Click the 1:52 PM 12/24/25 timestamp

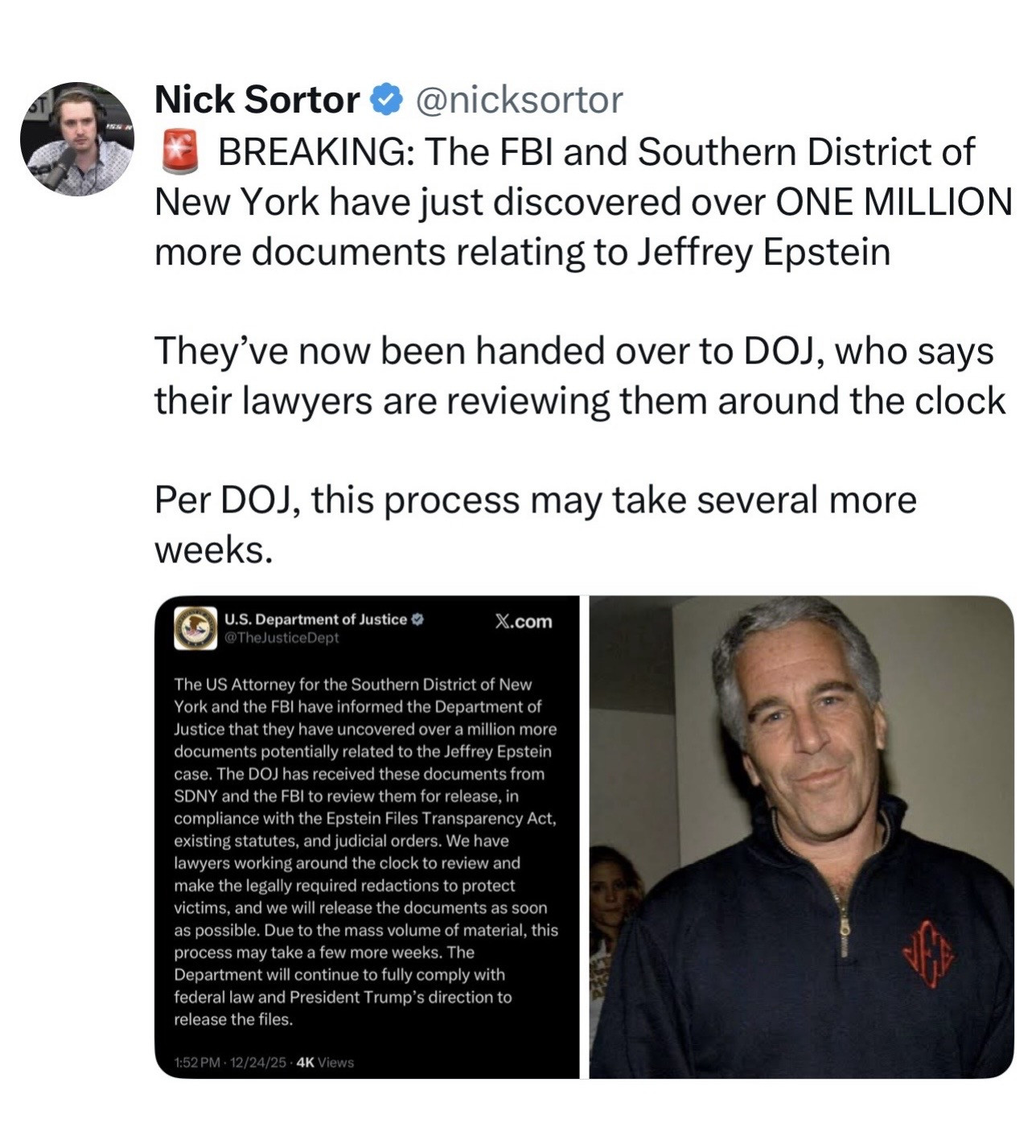point(230,1063)
